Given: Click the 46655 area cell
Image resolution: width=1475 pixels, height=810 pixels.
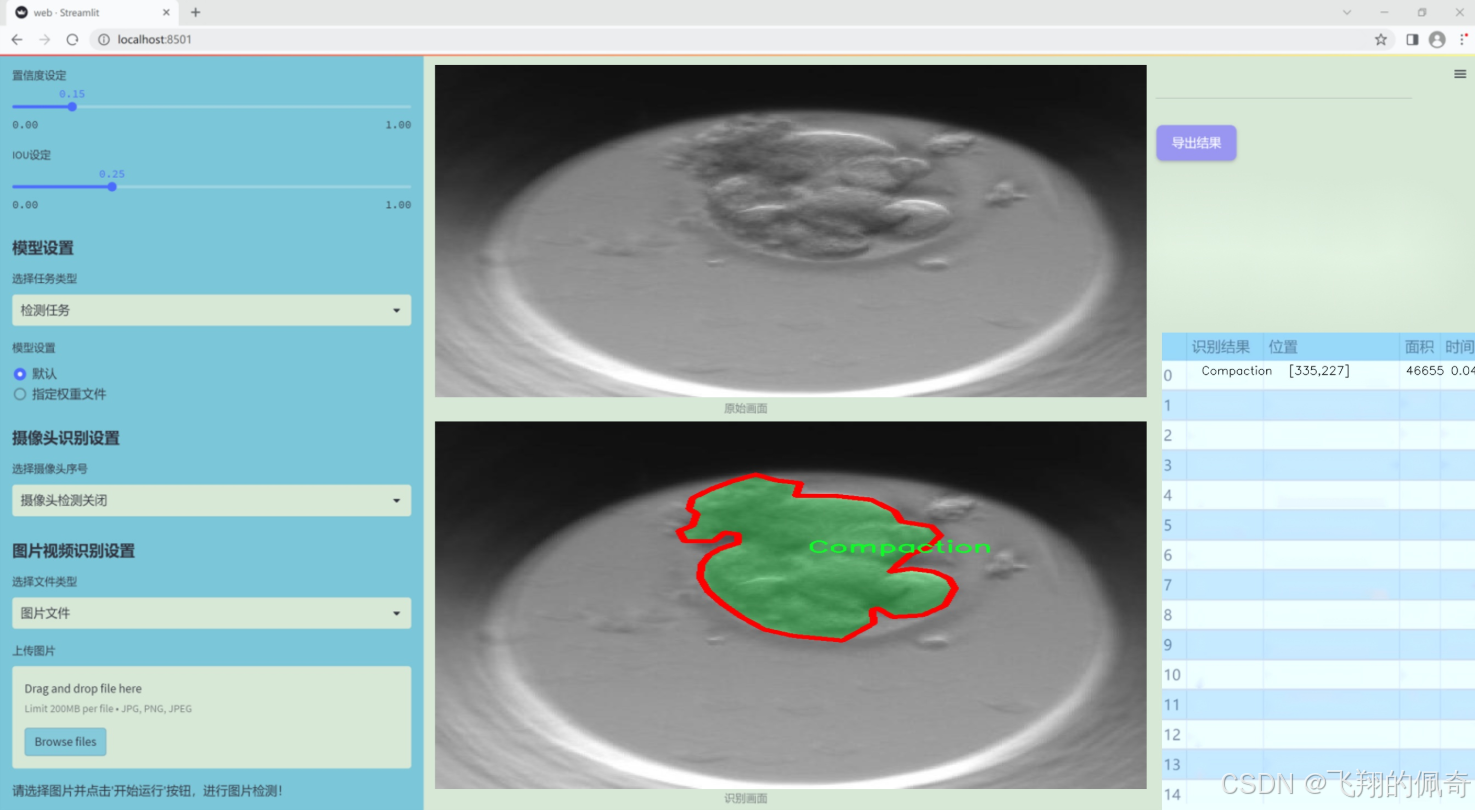Looking at the screenshot, I should (x=1423, y=371).
